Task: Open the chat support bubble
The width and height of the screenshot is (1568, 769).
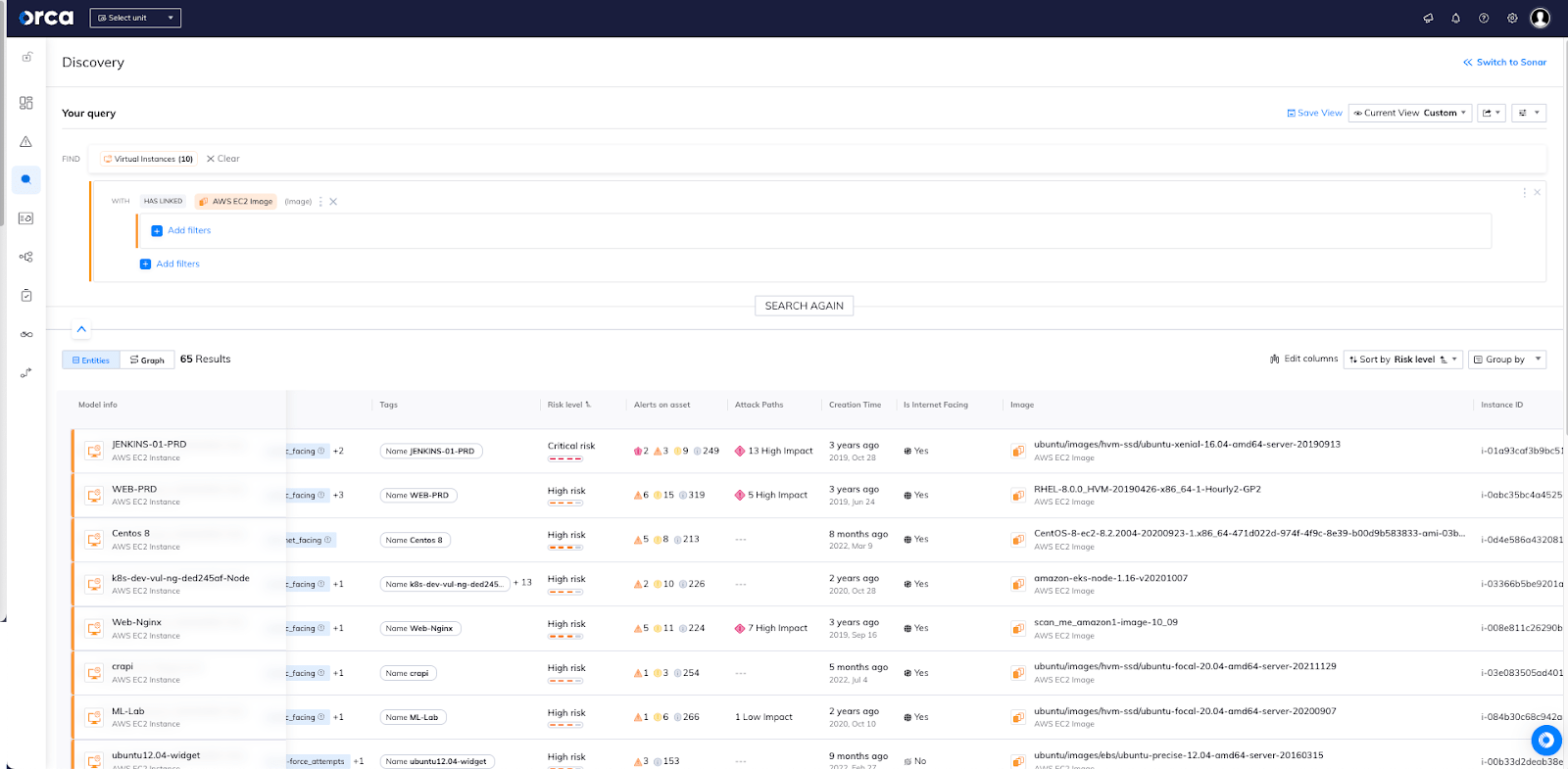Action: [x=1545, y=740]
